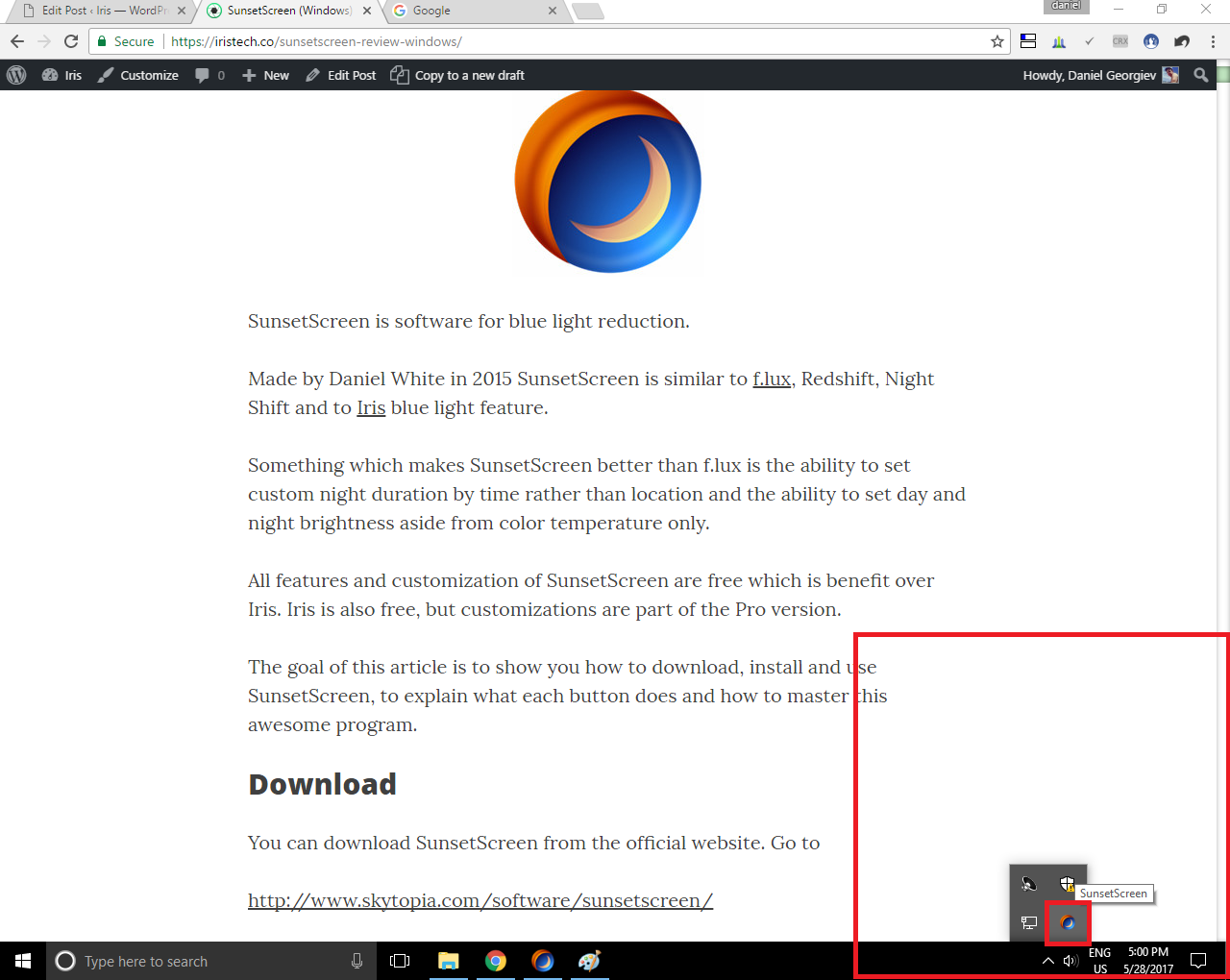Click the Paint taskbar icon
The width and height of the screenshot is (1230, 980).
click(590, 961)
